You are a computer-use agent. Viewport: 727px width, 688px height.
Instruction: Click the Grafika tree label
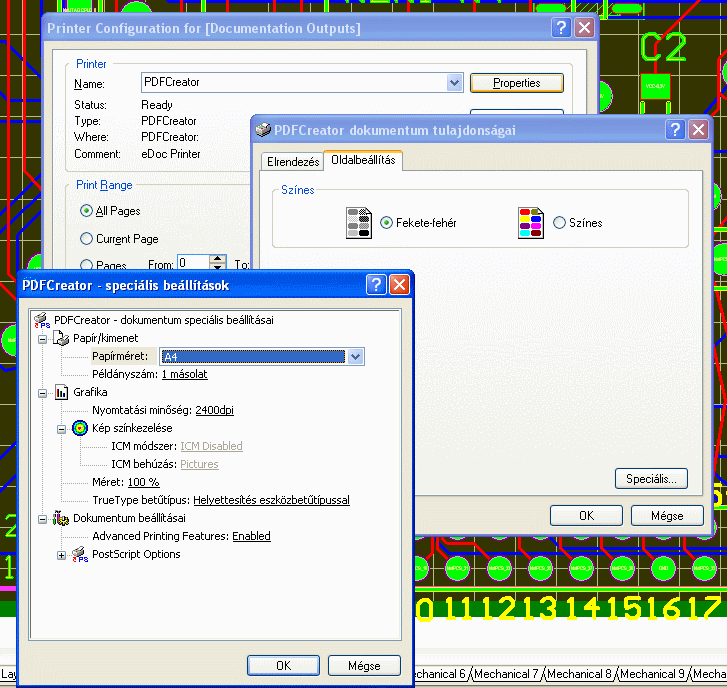(x=90, y=392)
